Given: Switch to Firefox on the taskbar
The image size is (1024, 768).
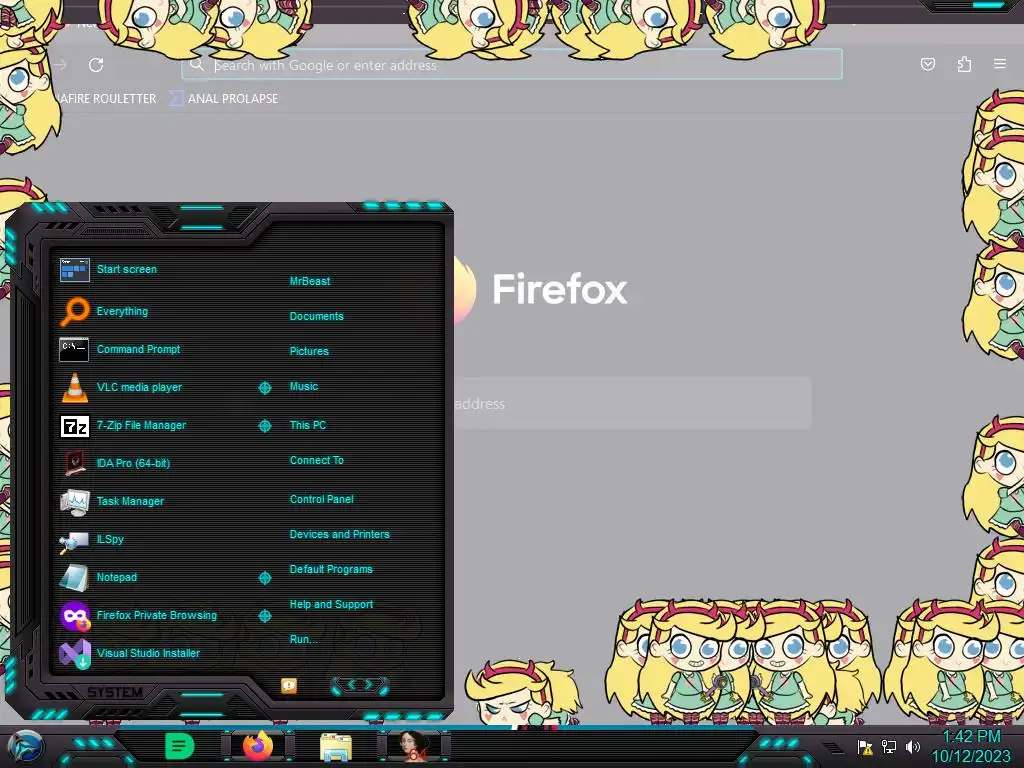Looking at the screenshot, I should pyautogui.click(x=258, y=746).
